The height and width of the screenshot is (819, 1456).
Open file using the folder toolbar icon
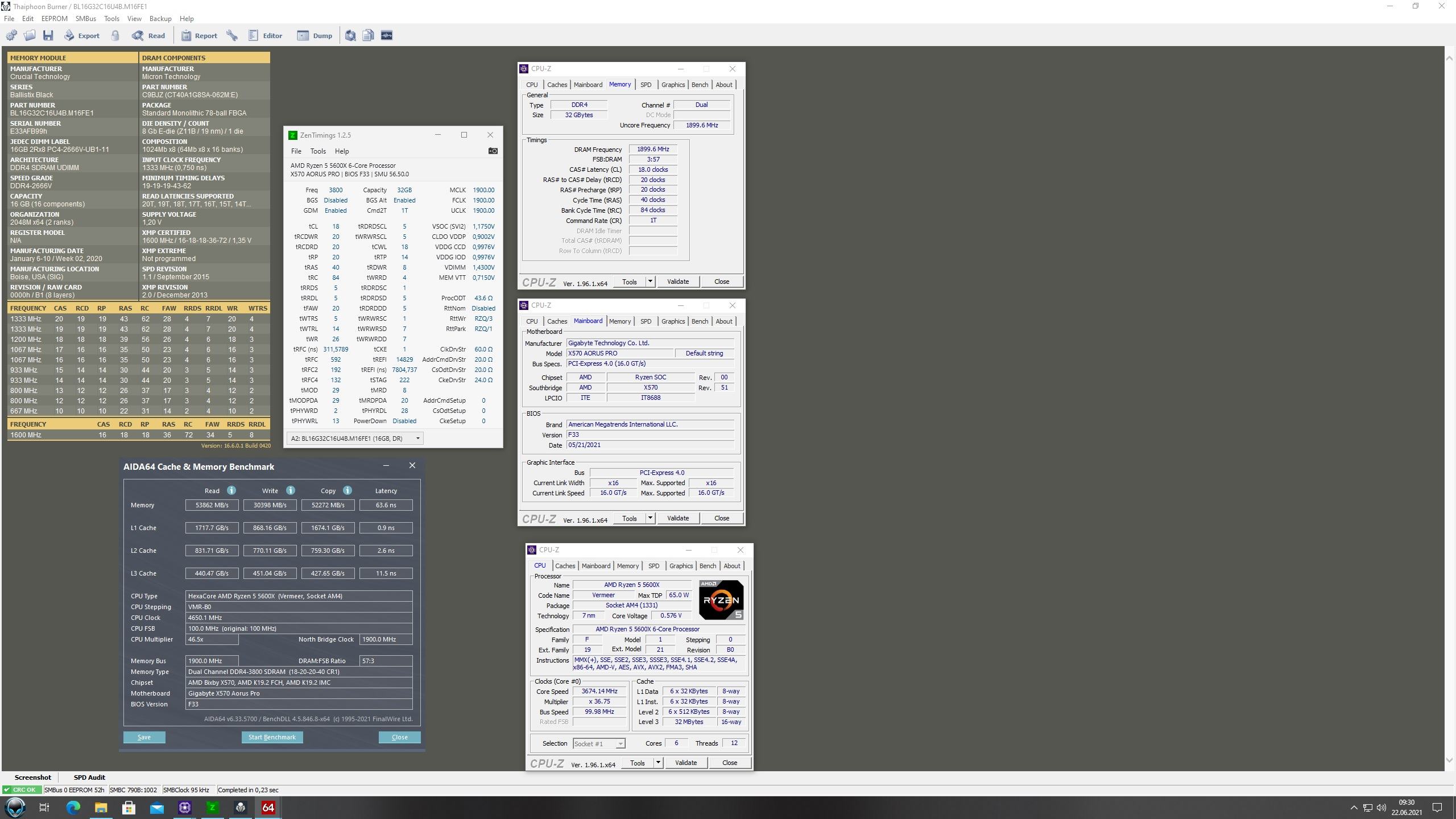[30, 36]
